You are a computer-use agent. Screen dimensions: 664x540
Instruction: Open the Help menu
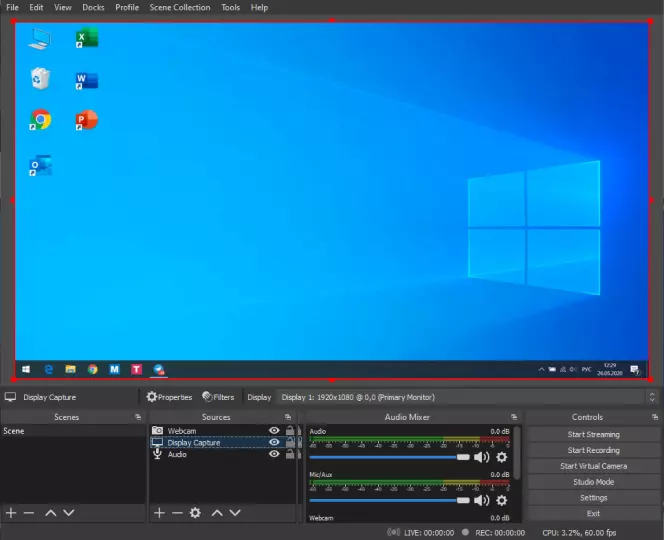259,7
